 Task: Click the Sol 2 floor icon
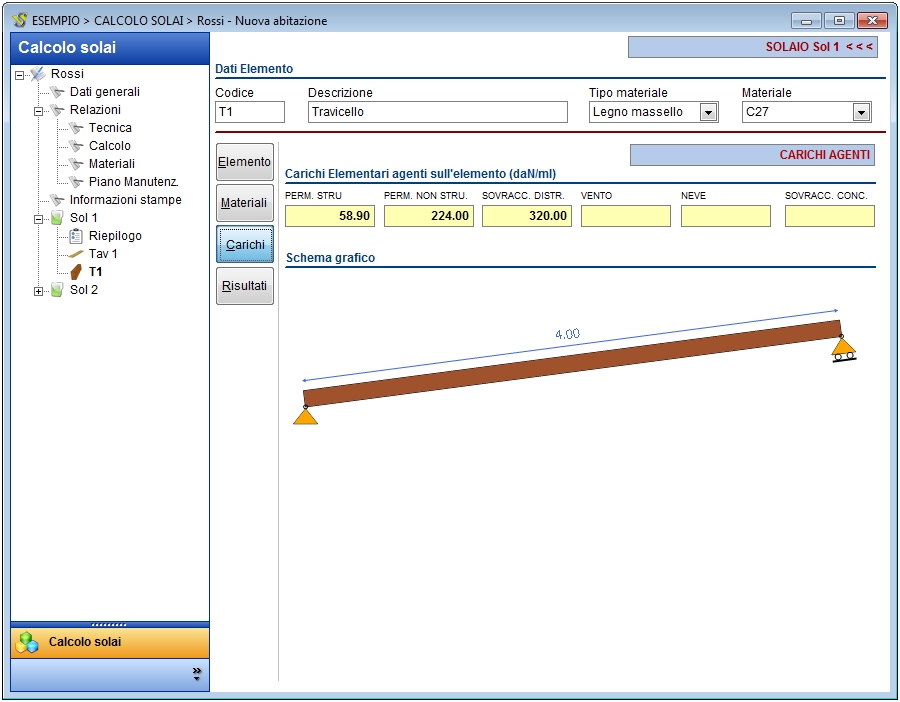click(x=57, y=290)
